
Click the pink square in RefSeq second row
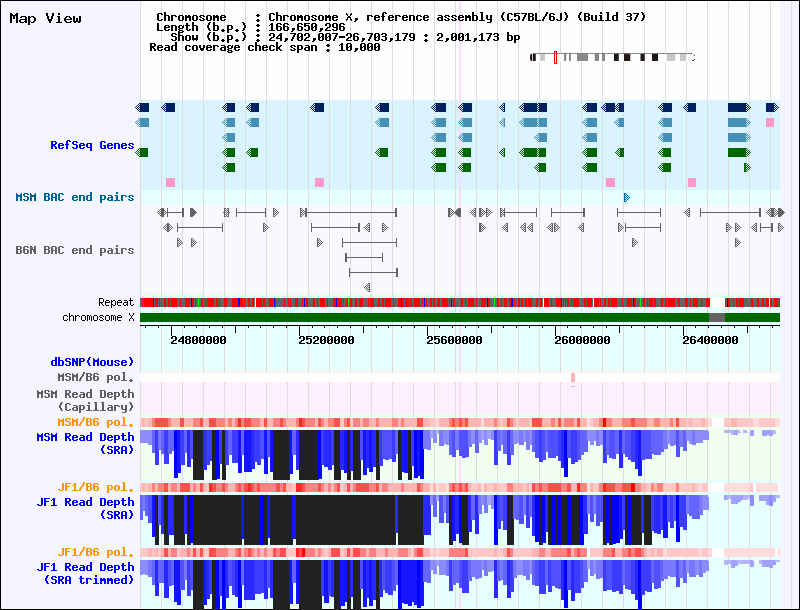click(x=770, y=122)
